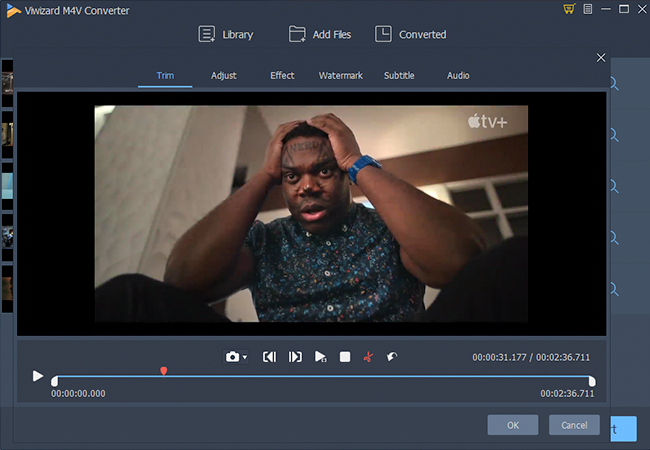The width and height of the screenshot is (650, 450).
Task: Click the red scissors cut icon
Action: 368,356
